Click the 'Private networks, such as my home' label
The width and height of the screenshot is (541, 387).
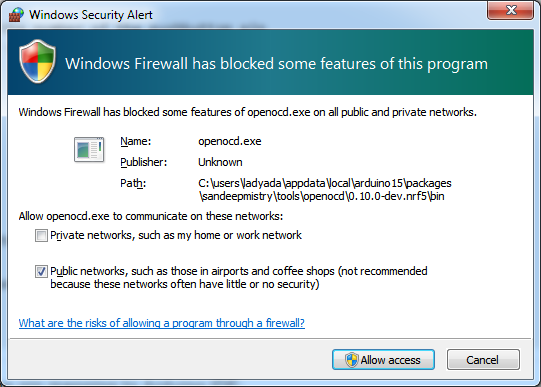click(176, 235)
